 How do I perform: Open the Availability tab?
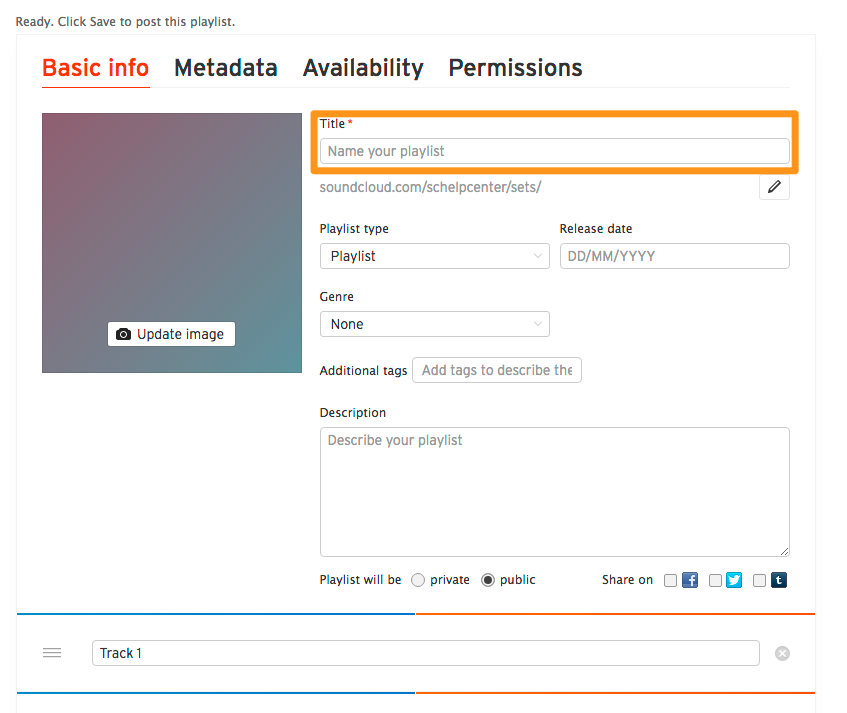tap(363, 68)
